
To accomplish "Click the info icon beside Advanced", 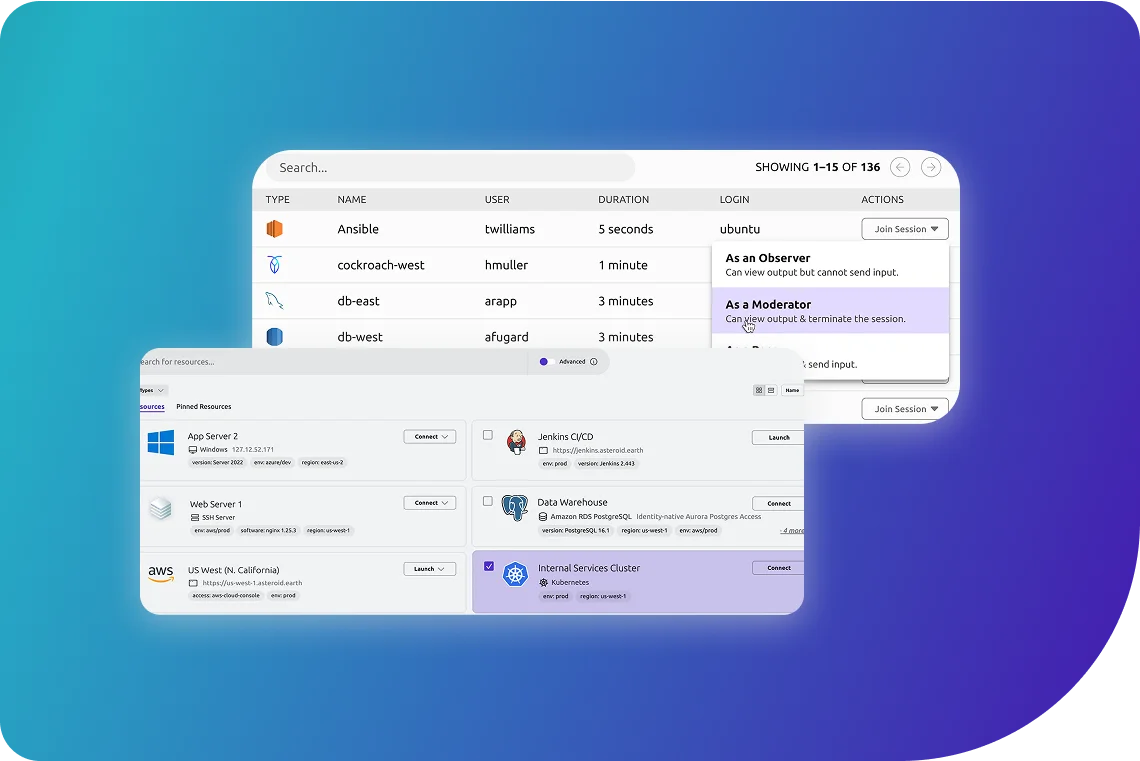I will point(594,362).
